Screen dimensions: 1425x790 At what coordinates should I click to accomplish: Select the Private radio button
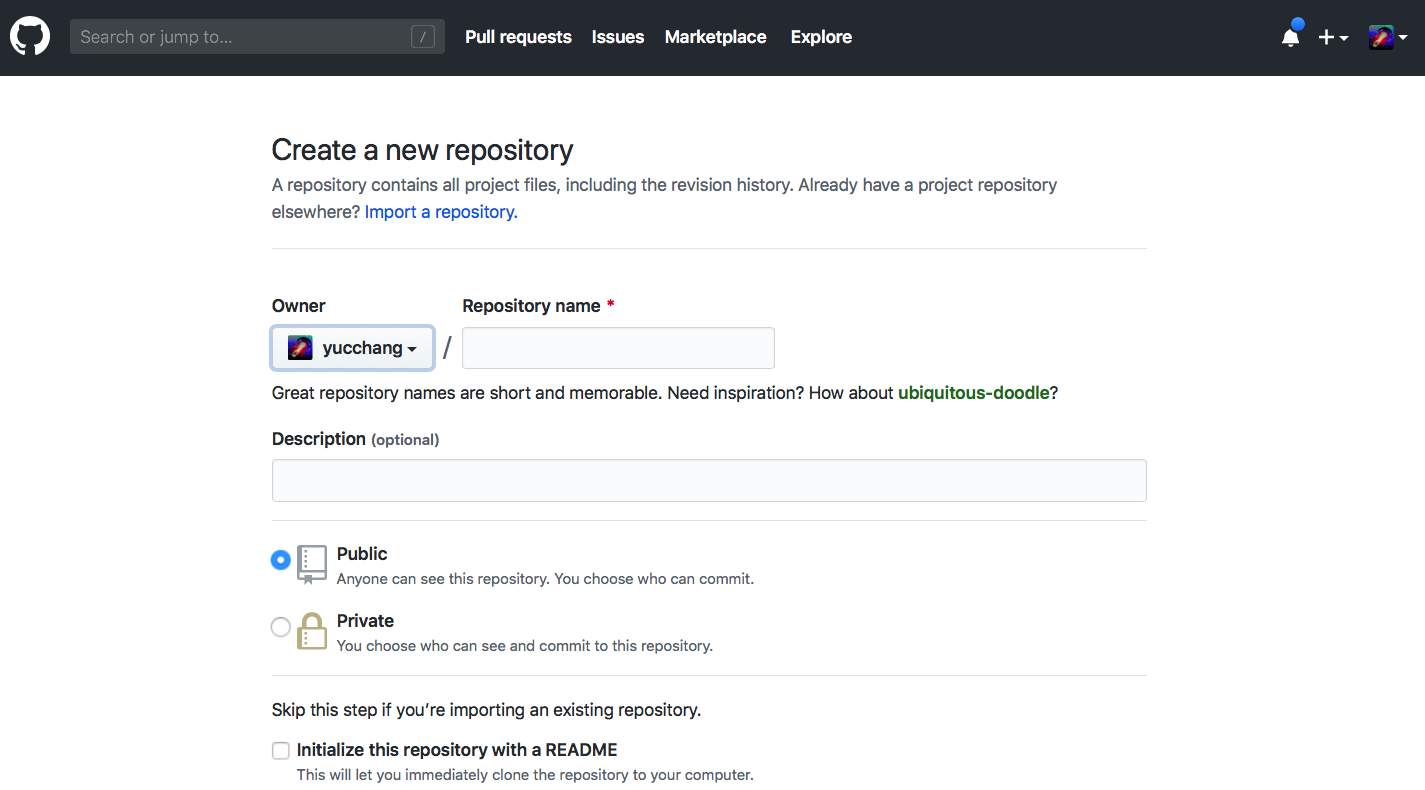[281, 627]
